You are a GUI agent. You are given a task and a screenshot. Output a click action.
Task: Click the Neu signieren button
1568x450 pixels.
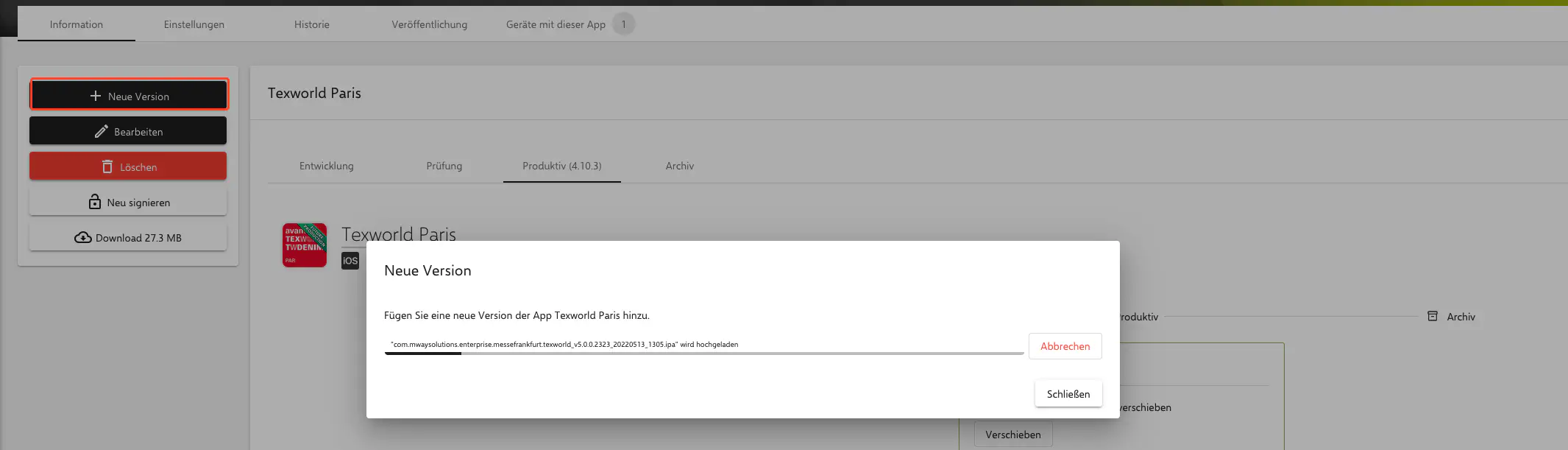coord(128,202)
